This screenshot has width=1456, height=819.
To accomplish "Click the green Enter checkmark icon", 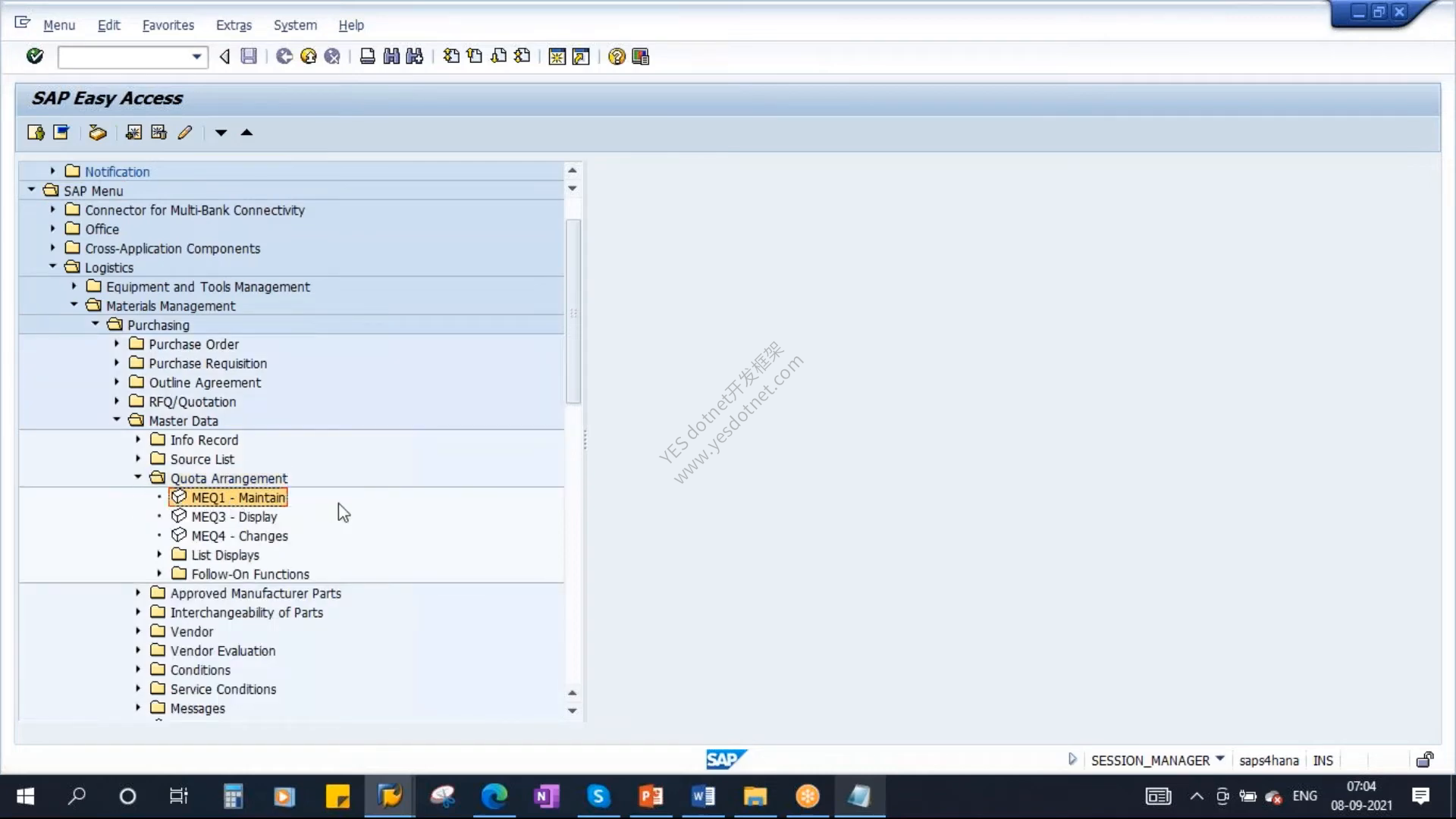I will pos(35,56).
